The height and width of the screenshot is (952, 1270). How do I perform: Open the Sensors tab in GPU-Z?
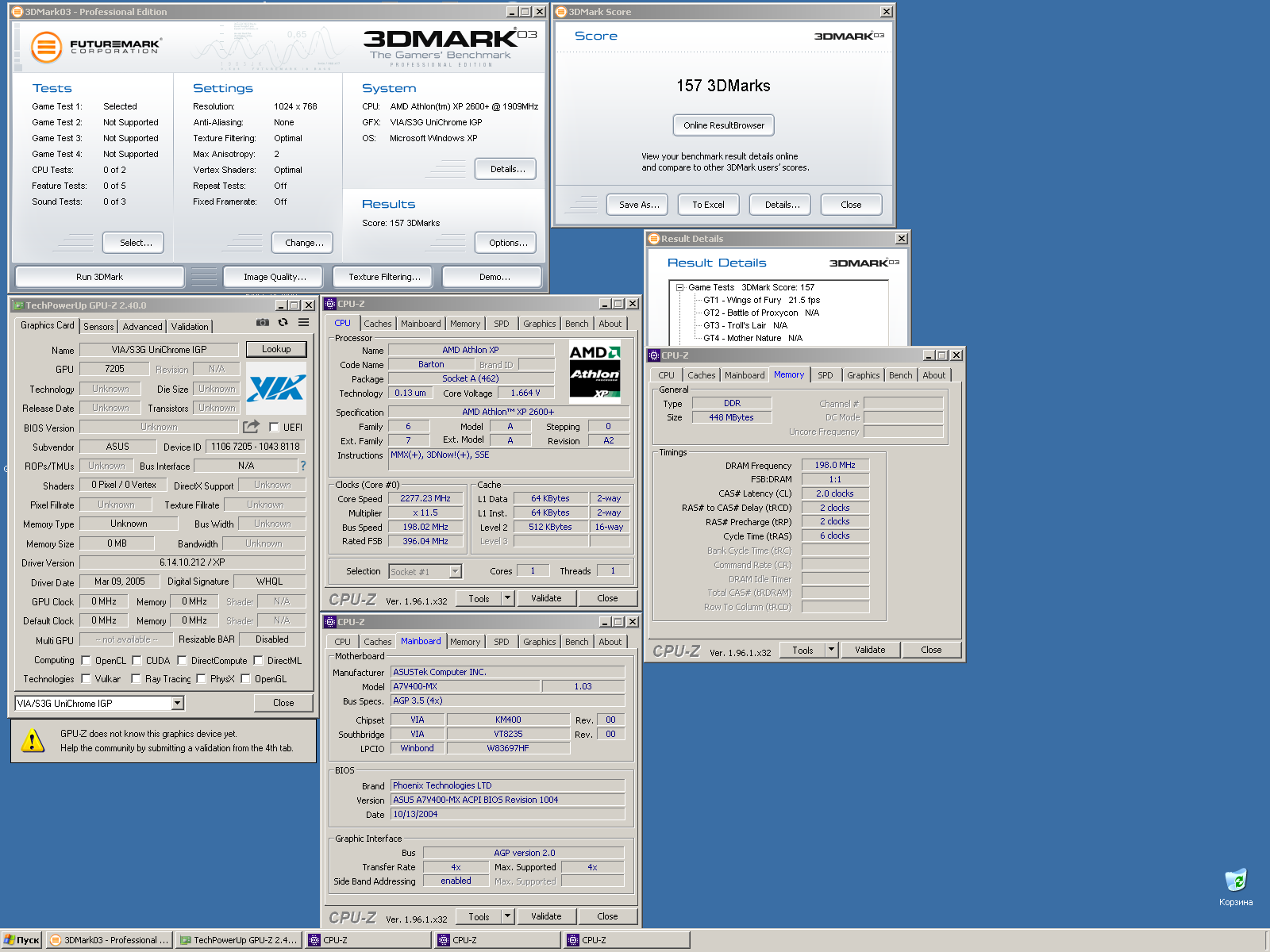pos(98,326)
